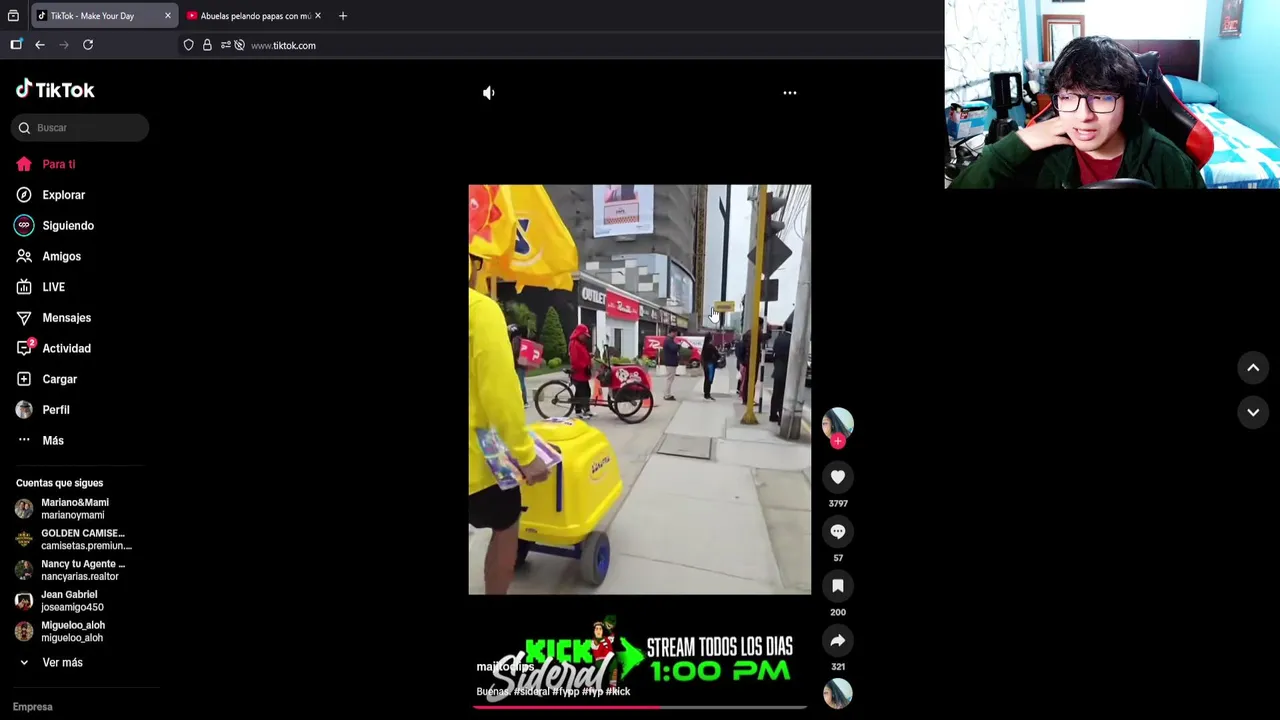Viewport: 1280px width, 720px height.
Task: Click the Siguiendo icon
Action: pyautogui.click(x=24, y=226)
